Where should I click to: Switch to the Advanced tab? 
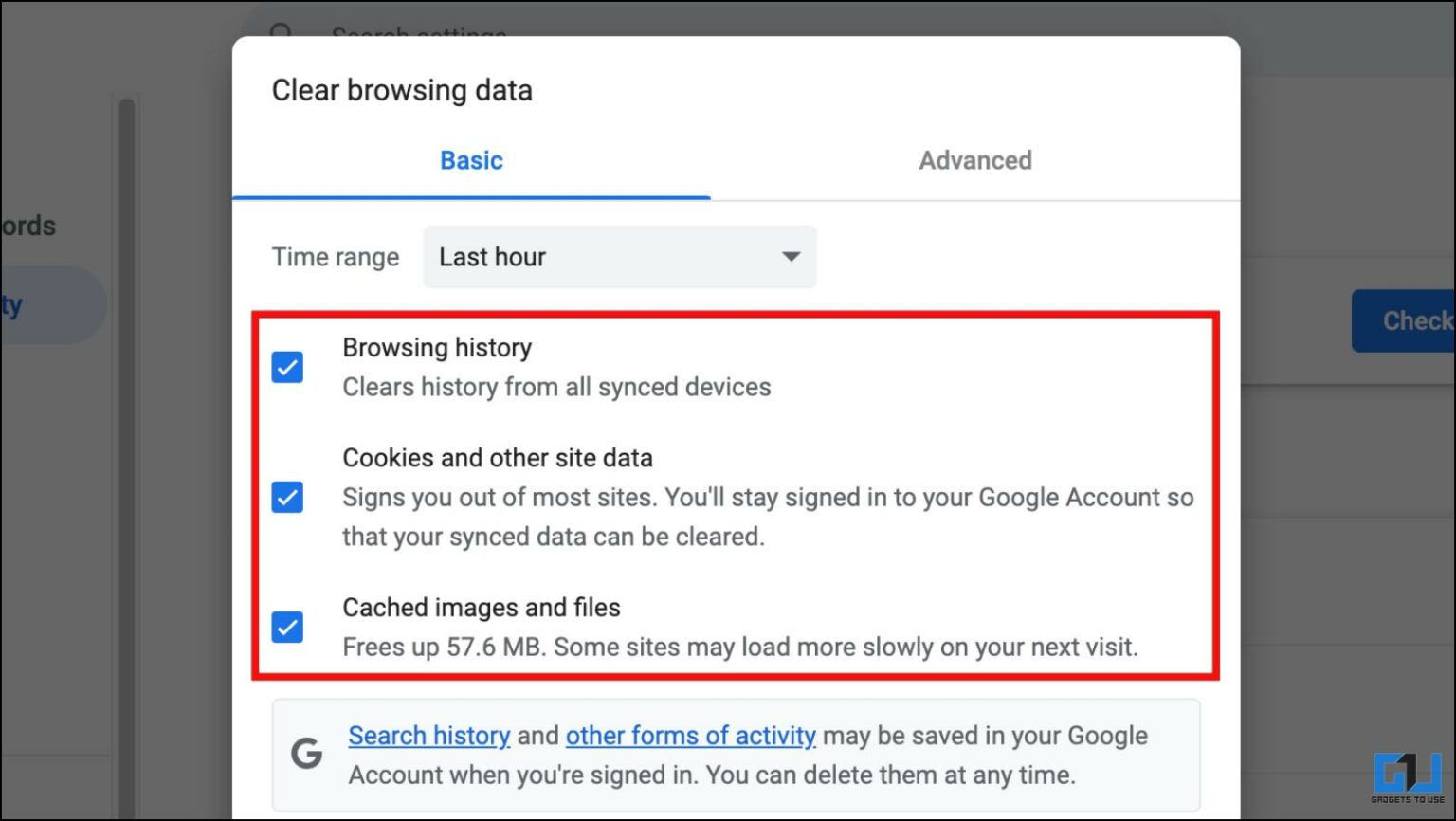coord(975,160)
